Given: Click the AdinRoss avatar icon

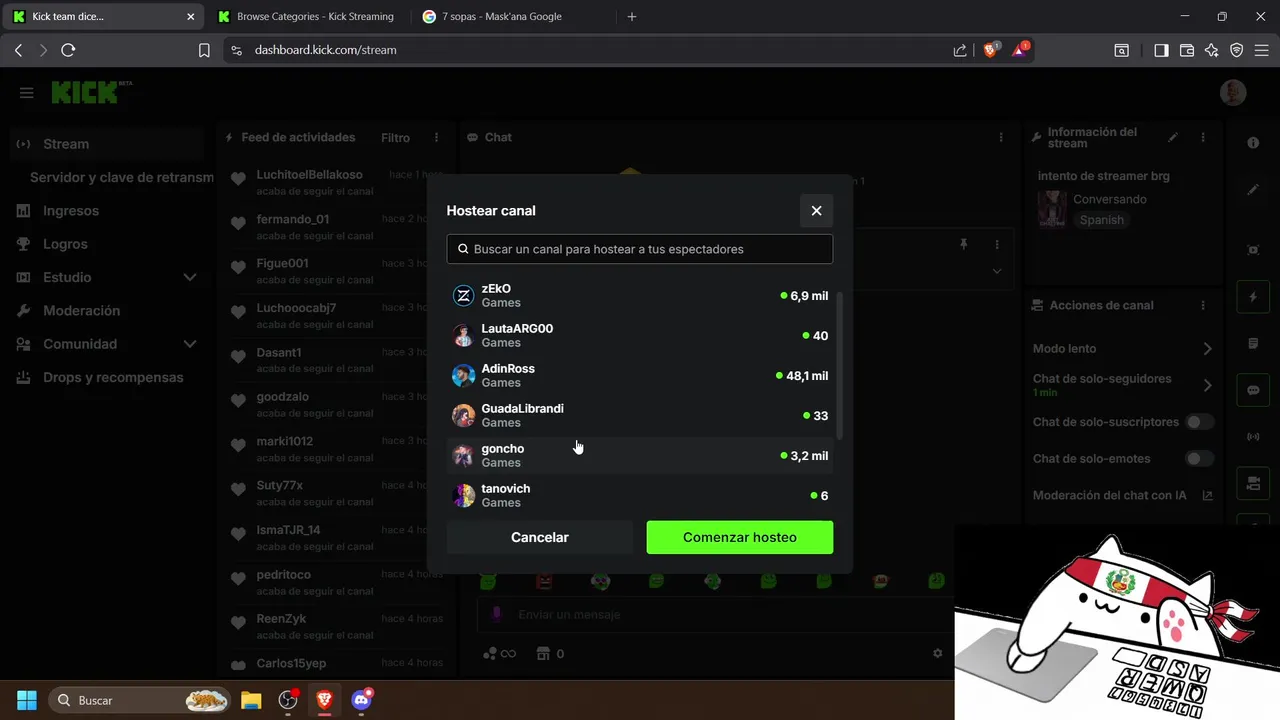Looking at the screenshot, I should coord(463,376).
